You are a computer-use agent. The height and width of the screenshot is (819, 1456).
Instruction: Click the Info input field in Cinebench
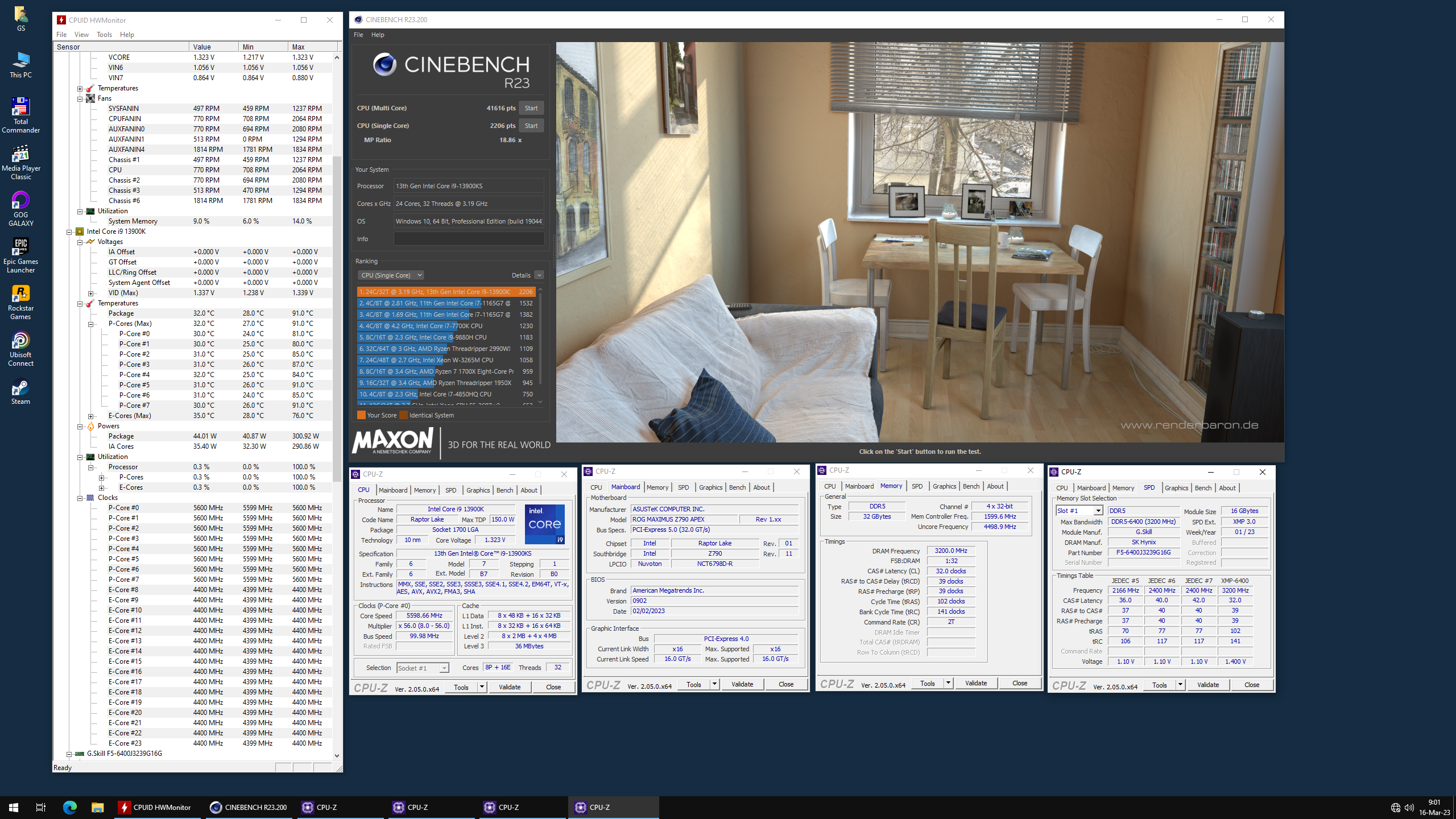click(469, 239)
